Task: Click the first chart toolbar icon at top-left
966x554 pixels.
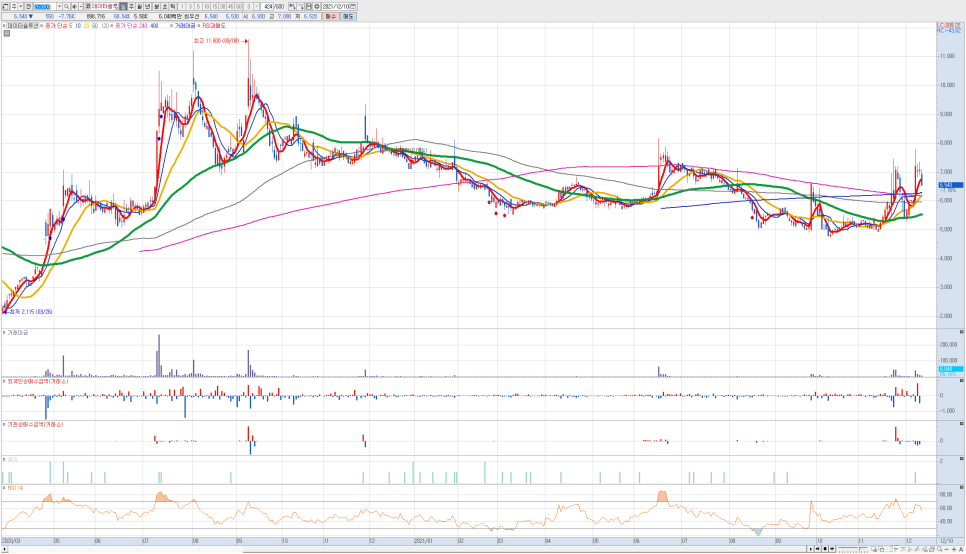Action: tap(5, 6)
